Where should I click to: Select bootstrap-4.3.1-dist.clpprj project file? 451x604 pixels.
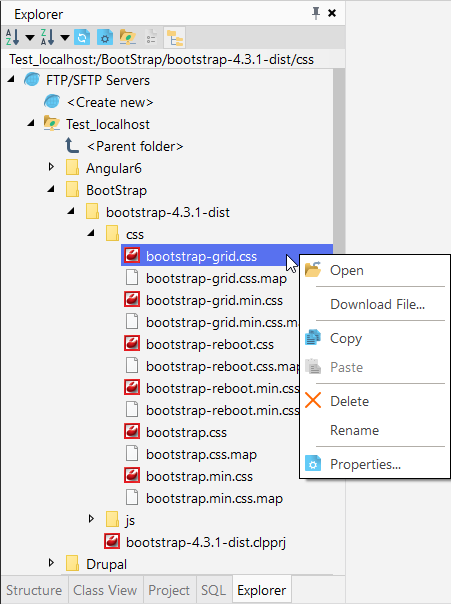(x=206, y=542)
